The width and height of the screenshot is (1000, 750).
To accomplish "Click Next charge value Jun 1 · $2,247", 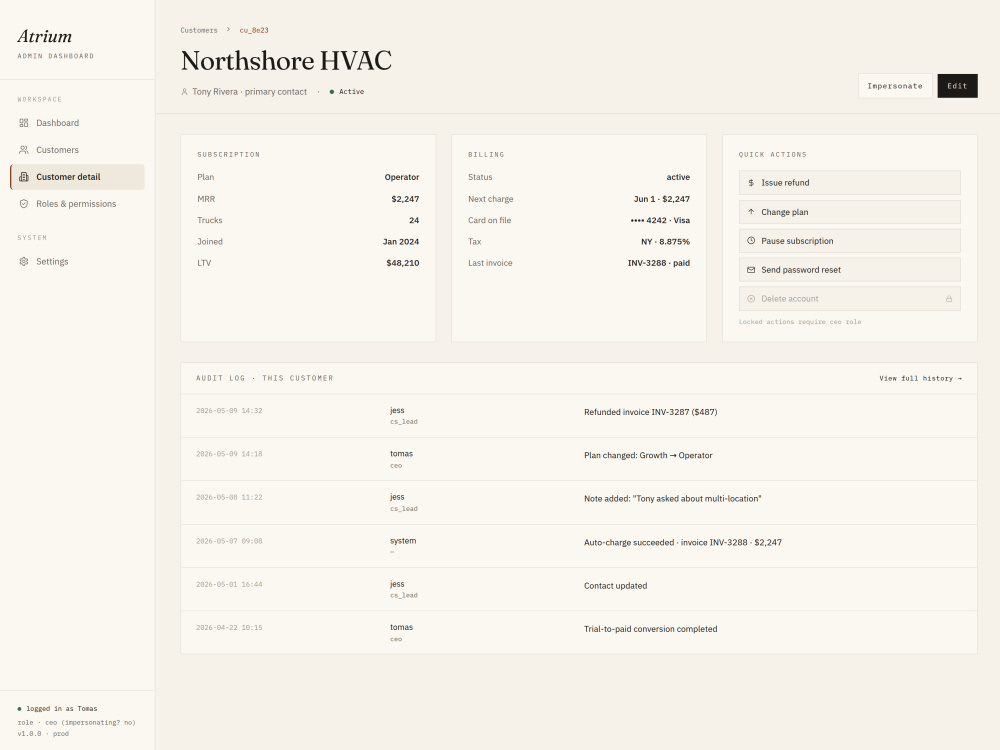I will click(661, 199).
